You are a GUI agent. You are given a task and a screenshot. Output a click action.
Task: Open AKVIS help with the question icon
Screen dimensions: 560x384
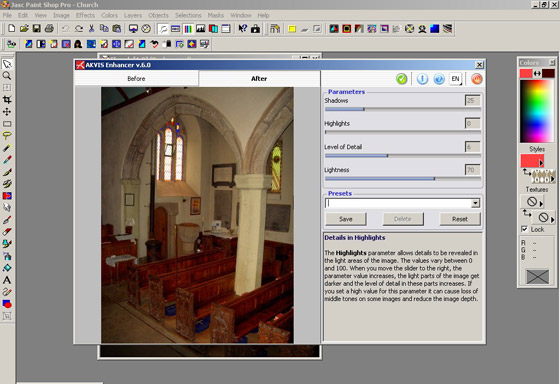[x=439, y=79]
